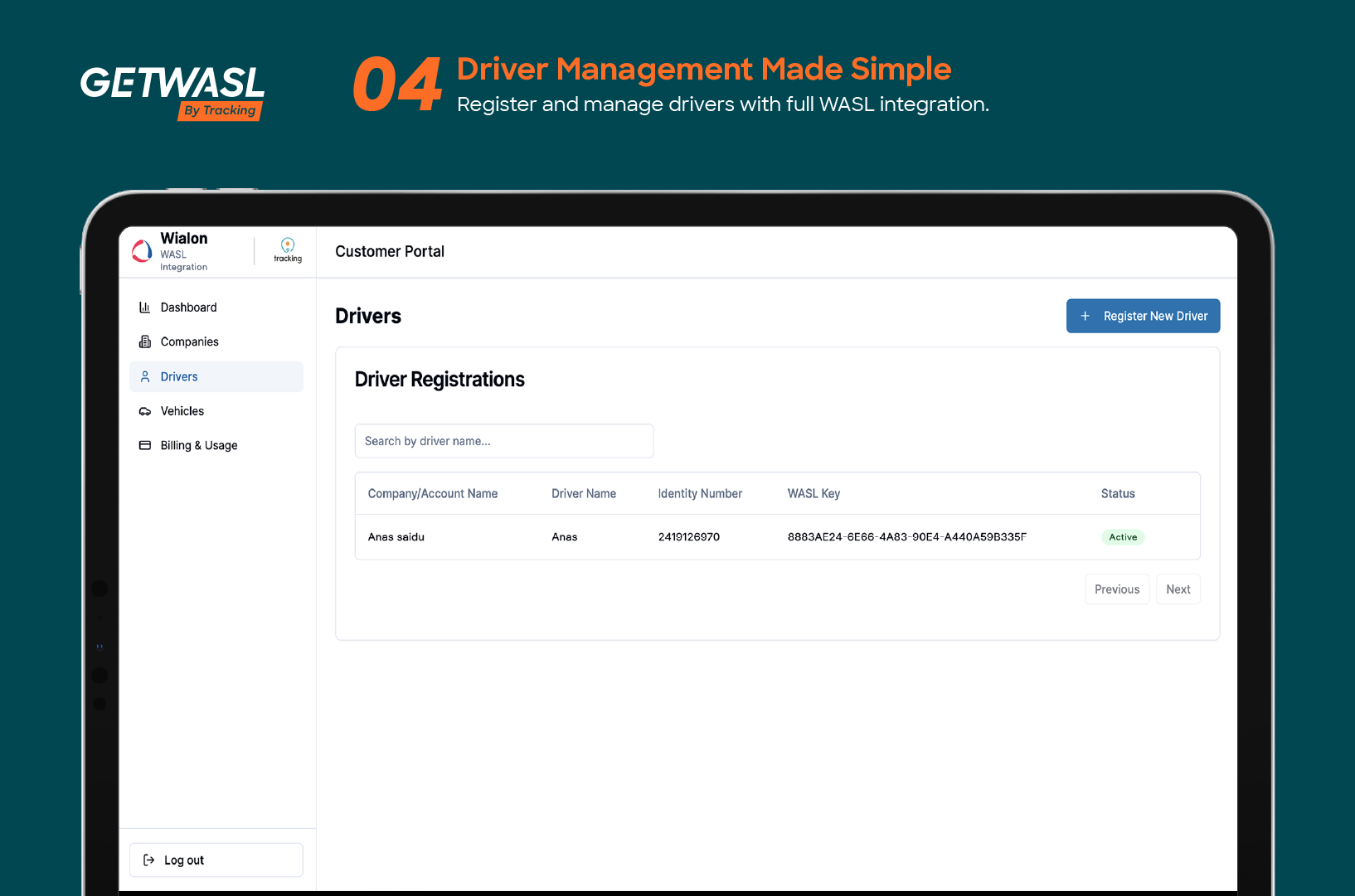The height and width of the screenshot is (896, 1355).
Task: Click the Company/Account Name column header
Action: (433, 493)
